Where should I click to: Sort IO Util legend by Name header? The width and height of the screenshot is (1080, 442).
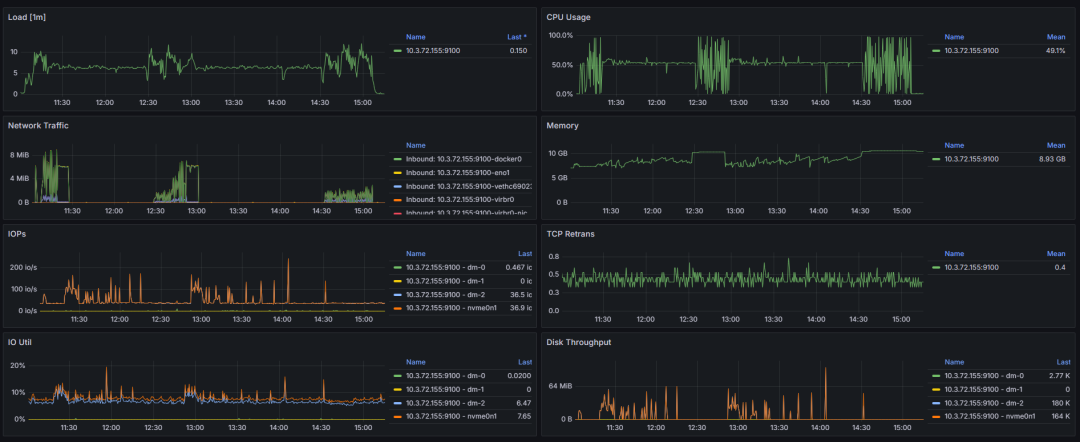click(x=415, y=362)
